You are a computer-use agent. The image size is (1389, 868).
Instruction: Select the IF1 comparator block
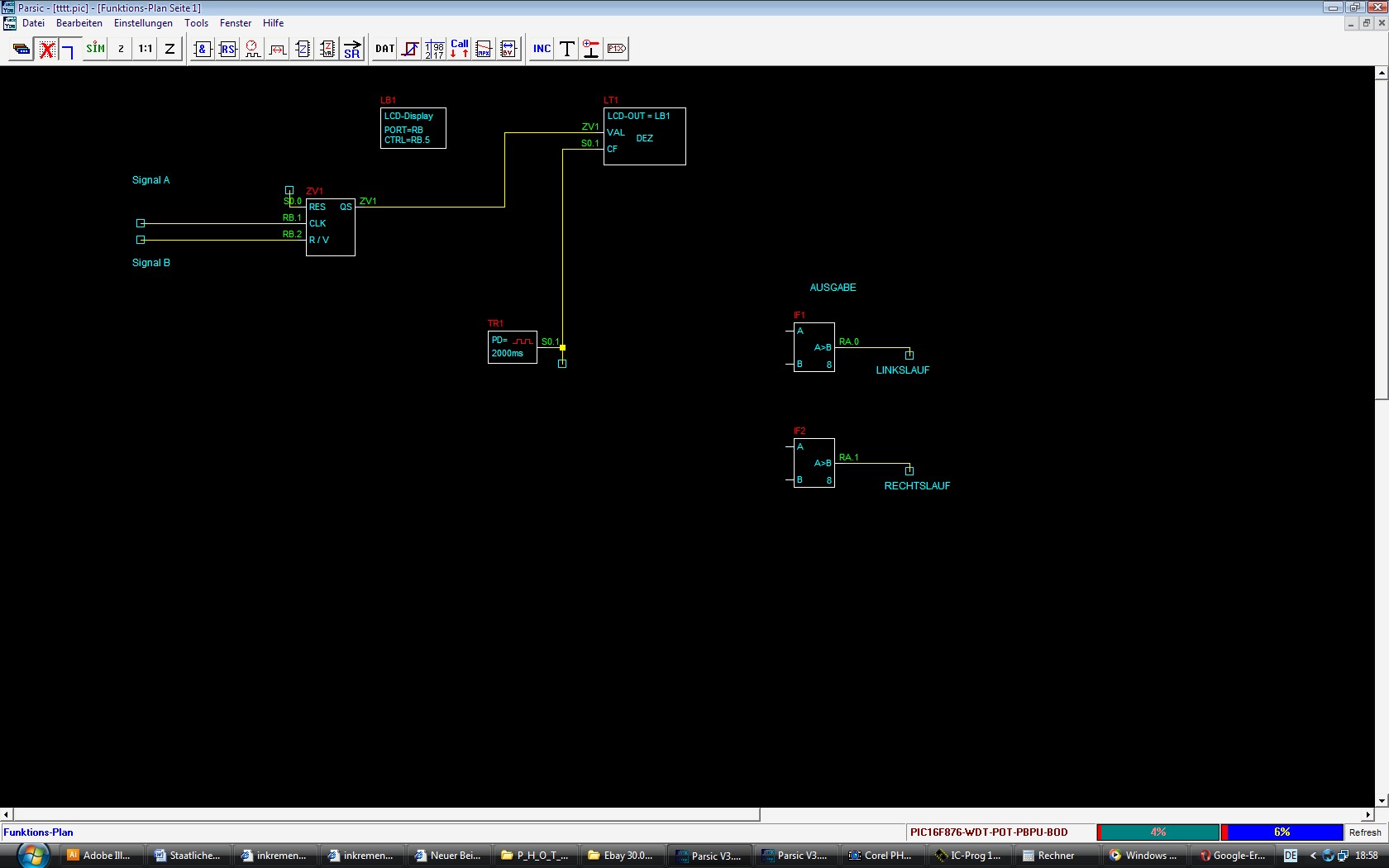(x=814, y=347)
